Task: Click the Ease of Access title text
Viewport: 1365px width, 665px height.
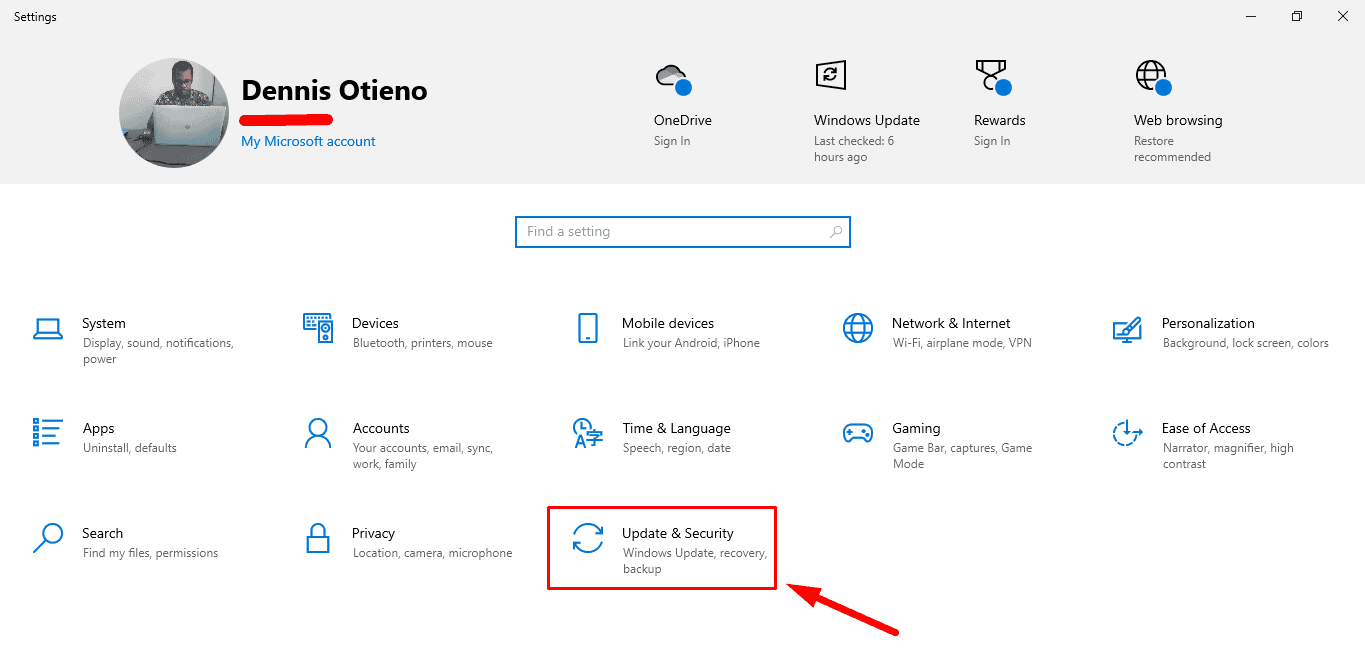Action: (x=1206, y=428)
